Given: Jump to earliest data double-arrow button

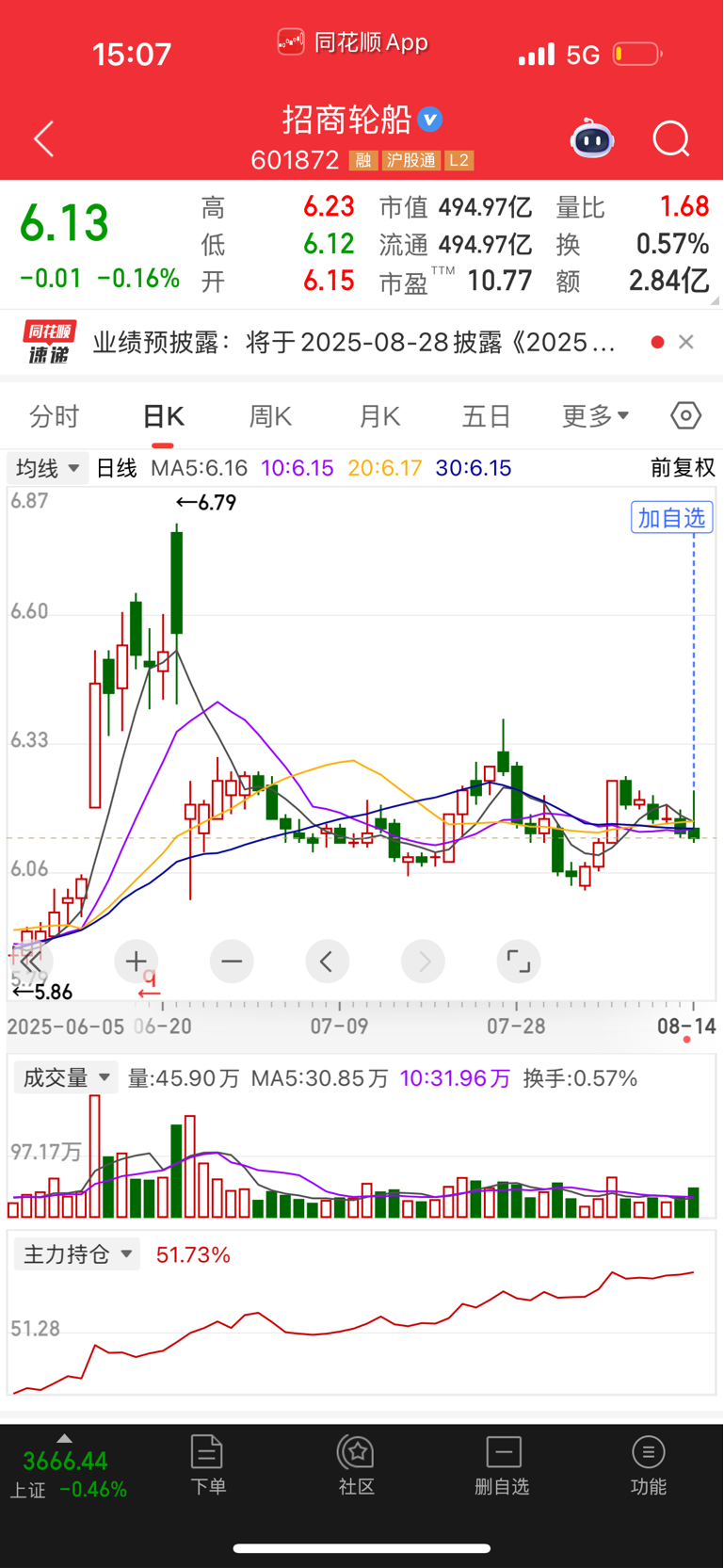Looking at the screenshot, I should (x=31, y=962).
